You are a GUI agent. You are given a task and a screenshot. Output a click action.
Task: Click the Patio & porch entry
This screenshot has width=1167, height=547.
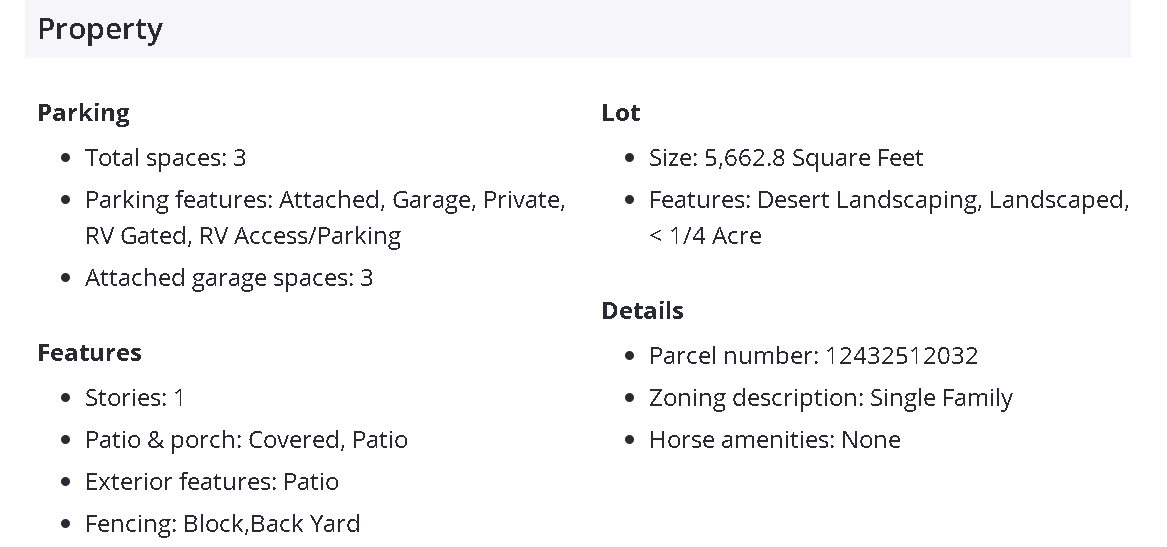click(246, 440)
